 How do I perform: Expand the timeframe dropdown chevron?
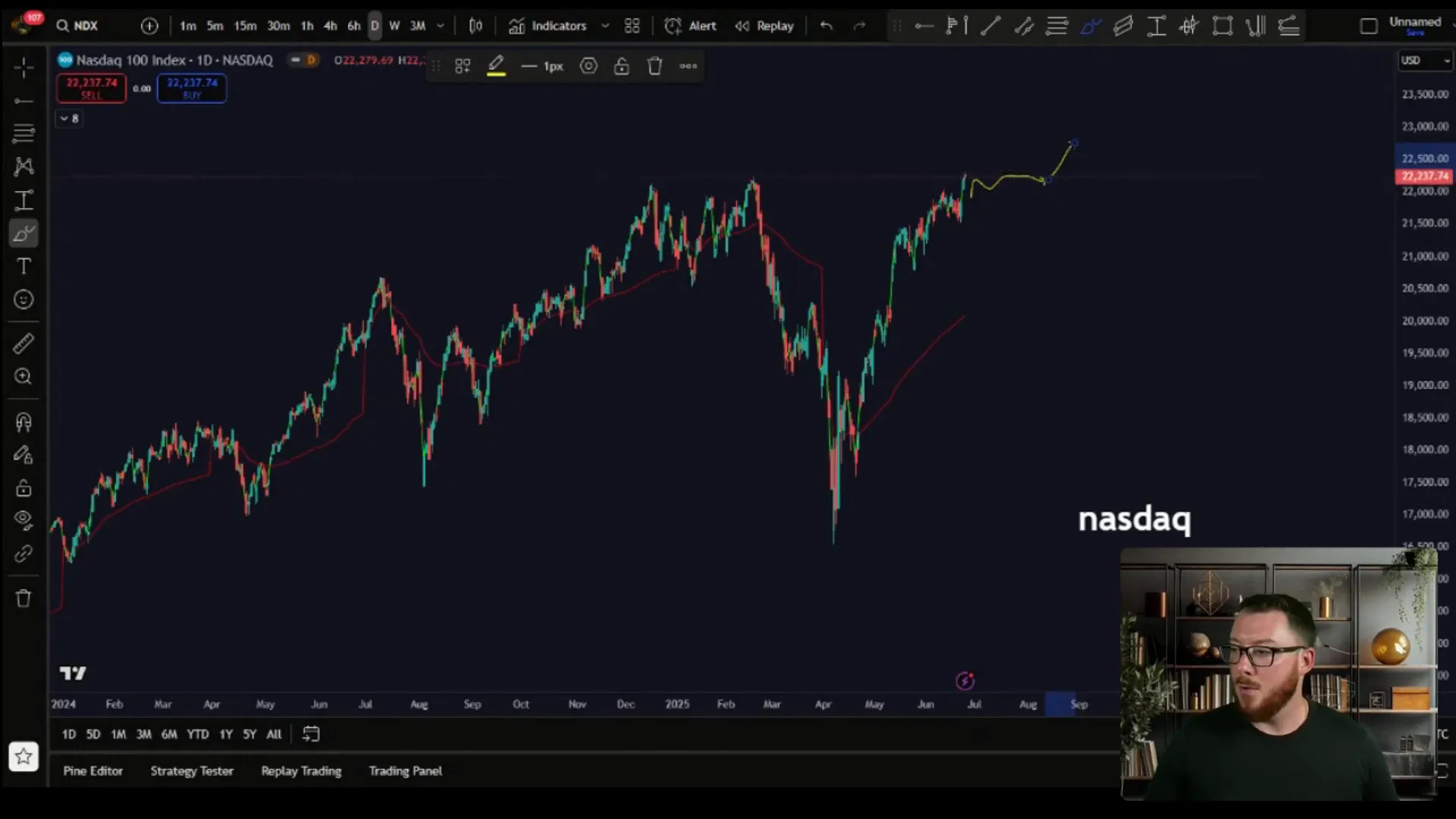tap(440, 26)
